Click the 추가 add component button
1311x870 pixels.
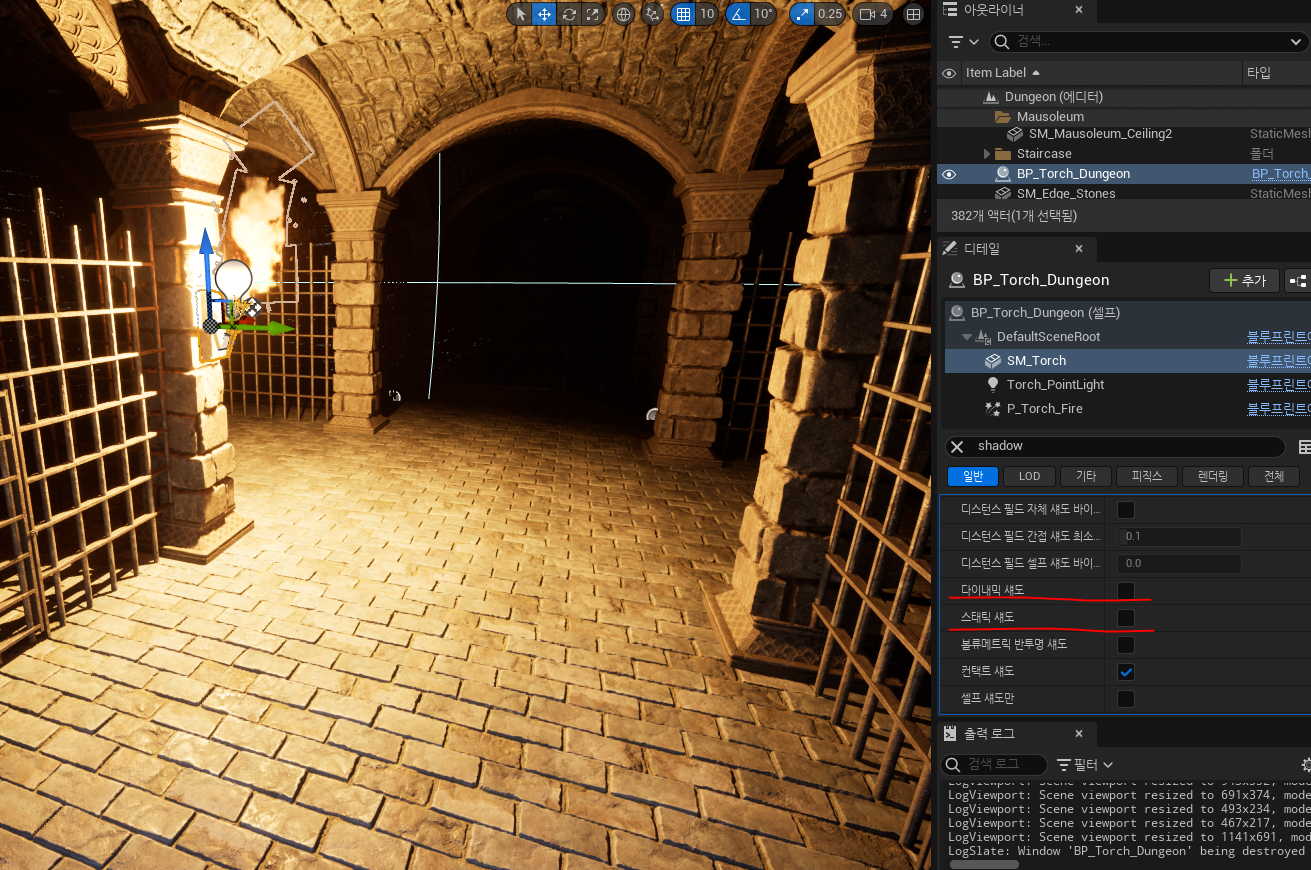coord(1244,281)
